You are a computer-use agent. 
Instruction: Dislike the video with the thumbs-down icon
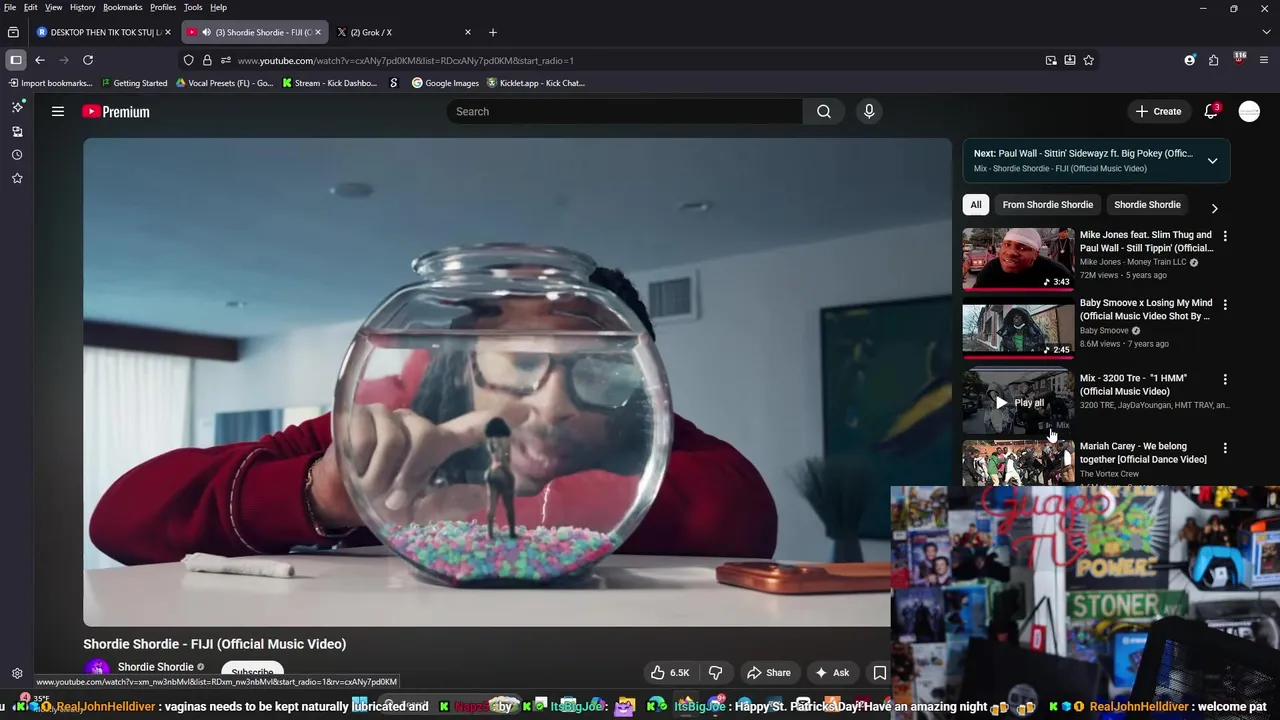[715, 673]
